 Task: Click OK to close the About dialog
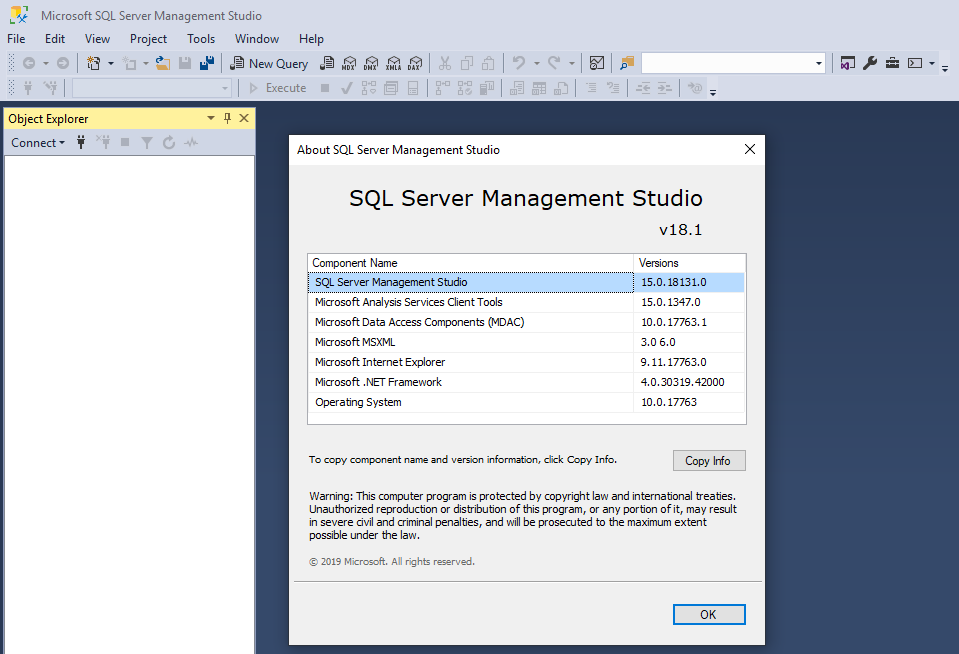708,614
